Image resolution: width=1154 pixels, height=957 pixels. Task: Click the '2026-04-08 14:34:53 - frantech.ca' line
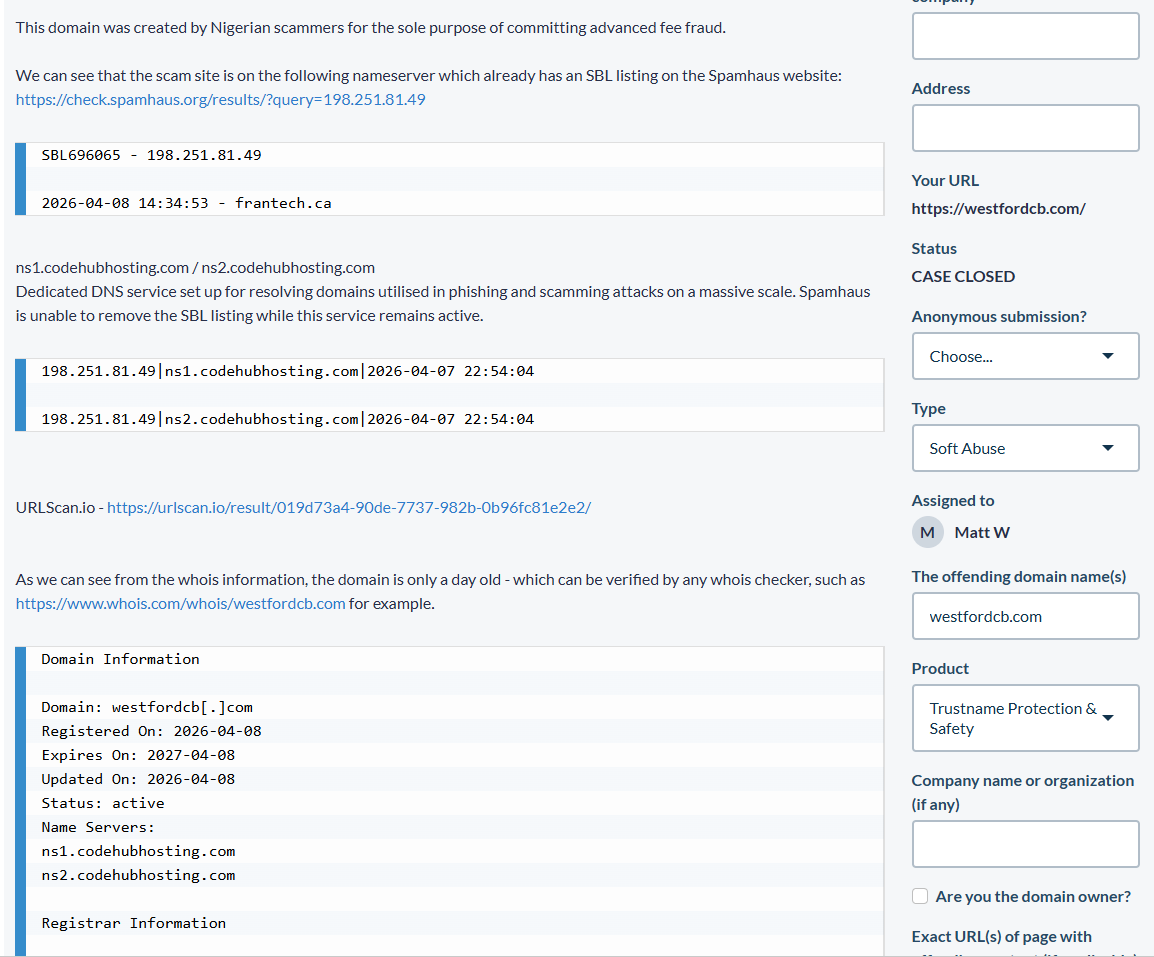point(186,203)
